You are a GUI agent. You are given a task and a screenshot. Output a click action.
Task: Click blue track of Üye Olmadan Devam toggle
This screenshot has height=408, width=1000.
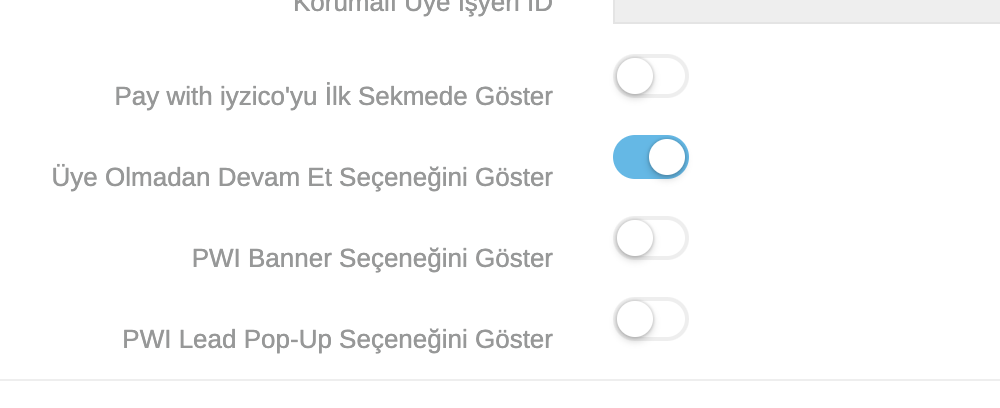(x=630, y=157)
